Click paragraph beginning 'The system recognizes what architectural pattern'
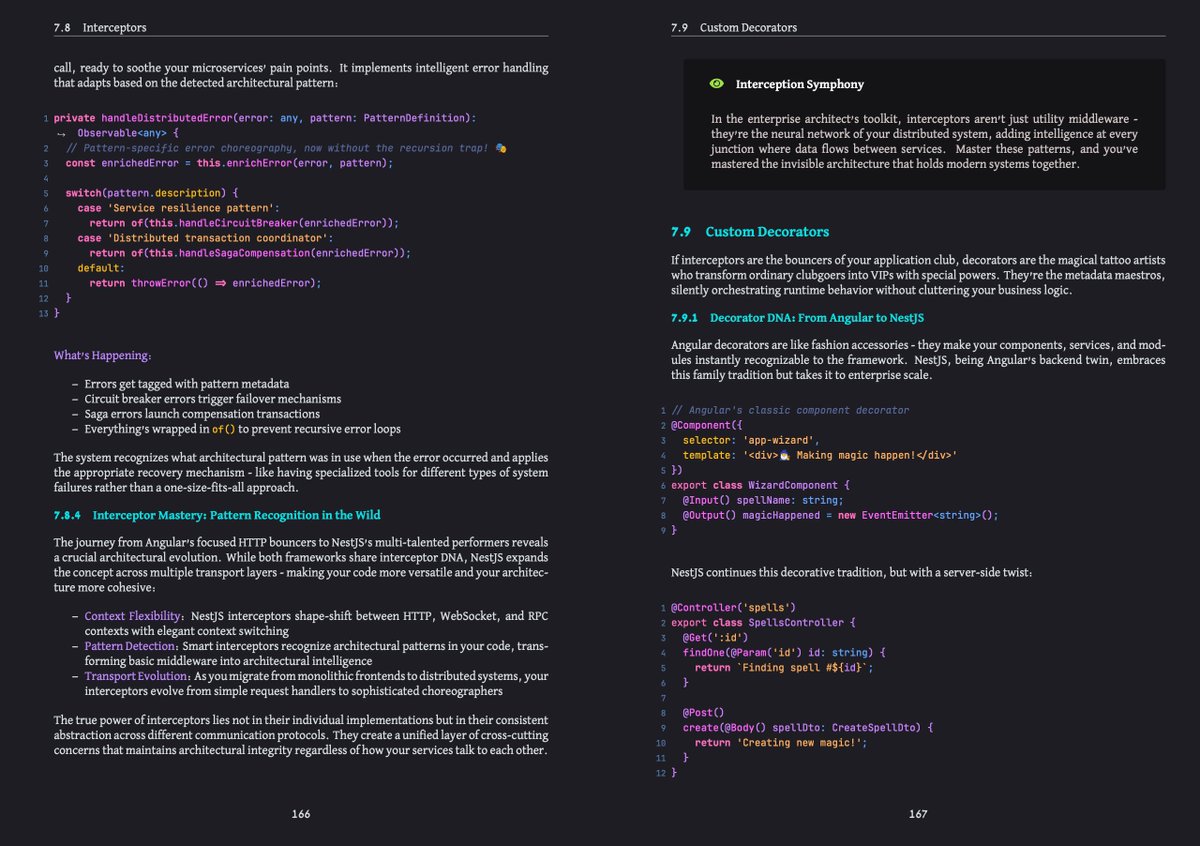Screen dimensions: 1200x846 pyautogui.click(x=301, y=472)
